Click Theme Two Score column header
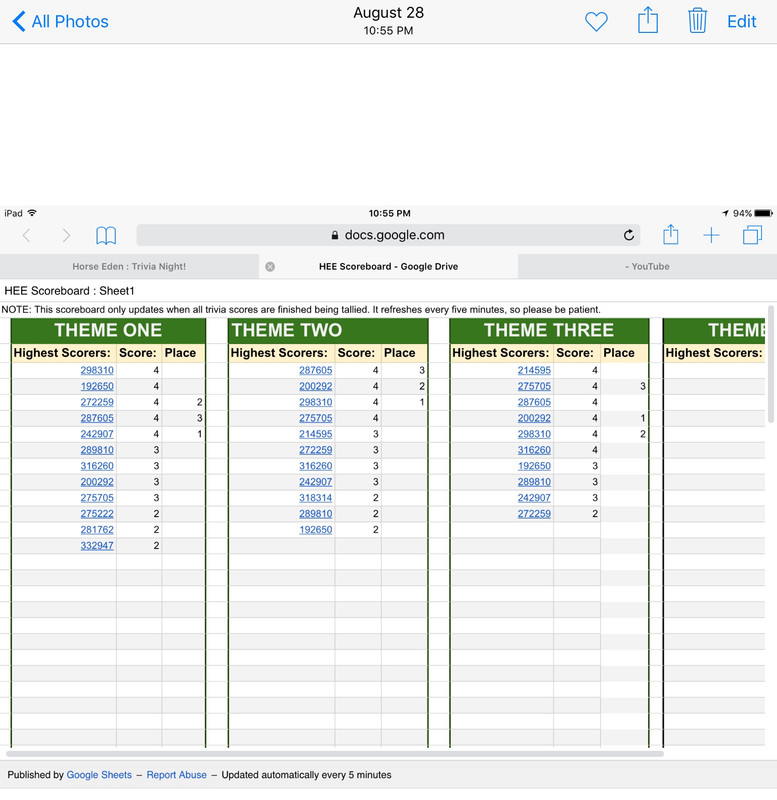 pyautogui.click(x=356, y=353)
